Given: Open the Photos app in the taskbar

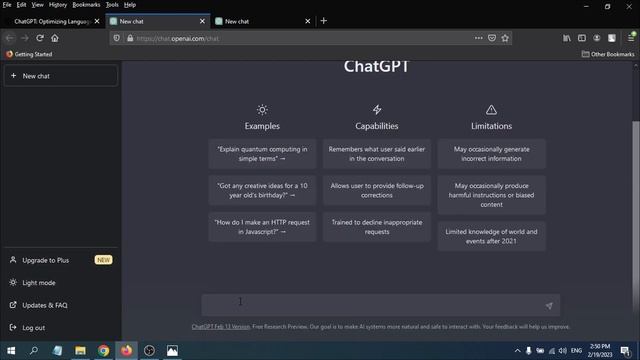Looking at the screenshot, I should click(172, 351).
